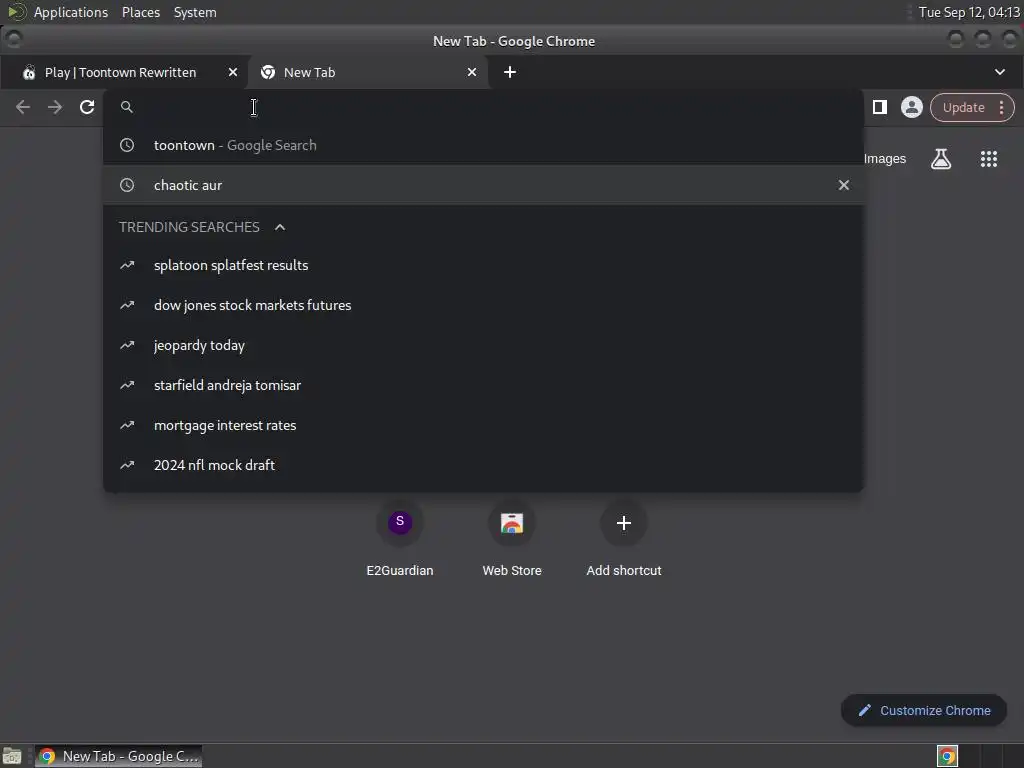Open the Images link
The image size is (1024, 768).
coord(884,159)
